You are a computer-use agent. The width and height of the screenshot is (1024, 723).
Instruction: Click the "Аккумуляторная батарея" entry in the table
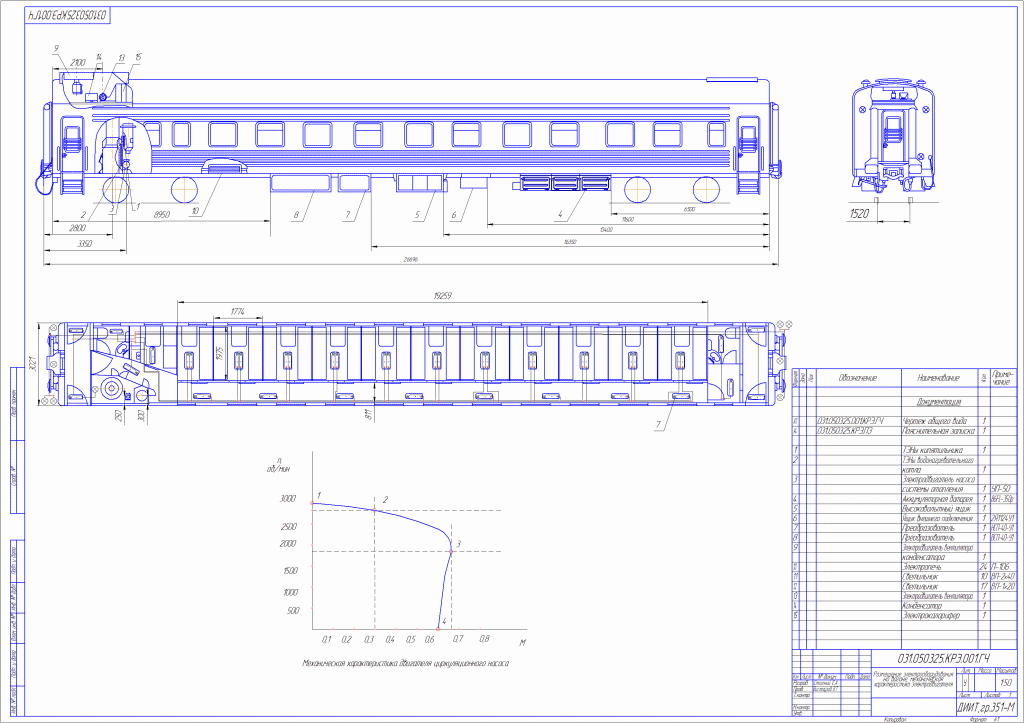[x=938, y=499]
